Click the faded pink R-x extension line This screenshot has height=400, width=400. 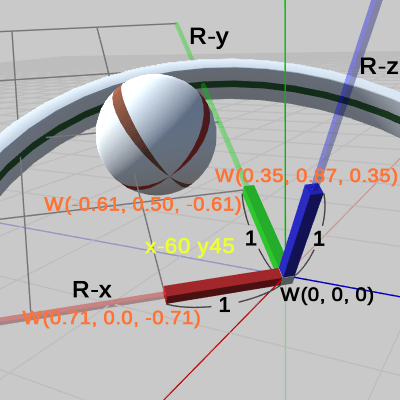[x=82, y=308]
